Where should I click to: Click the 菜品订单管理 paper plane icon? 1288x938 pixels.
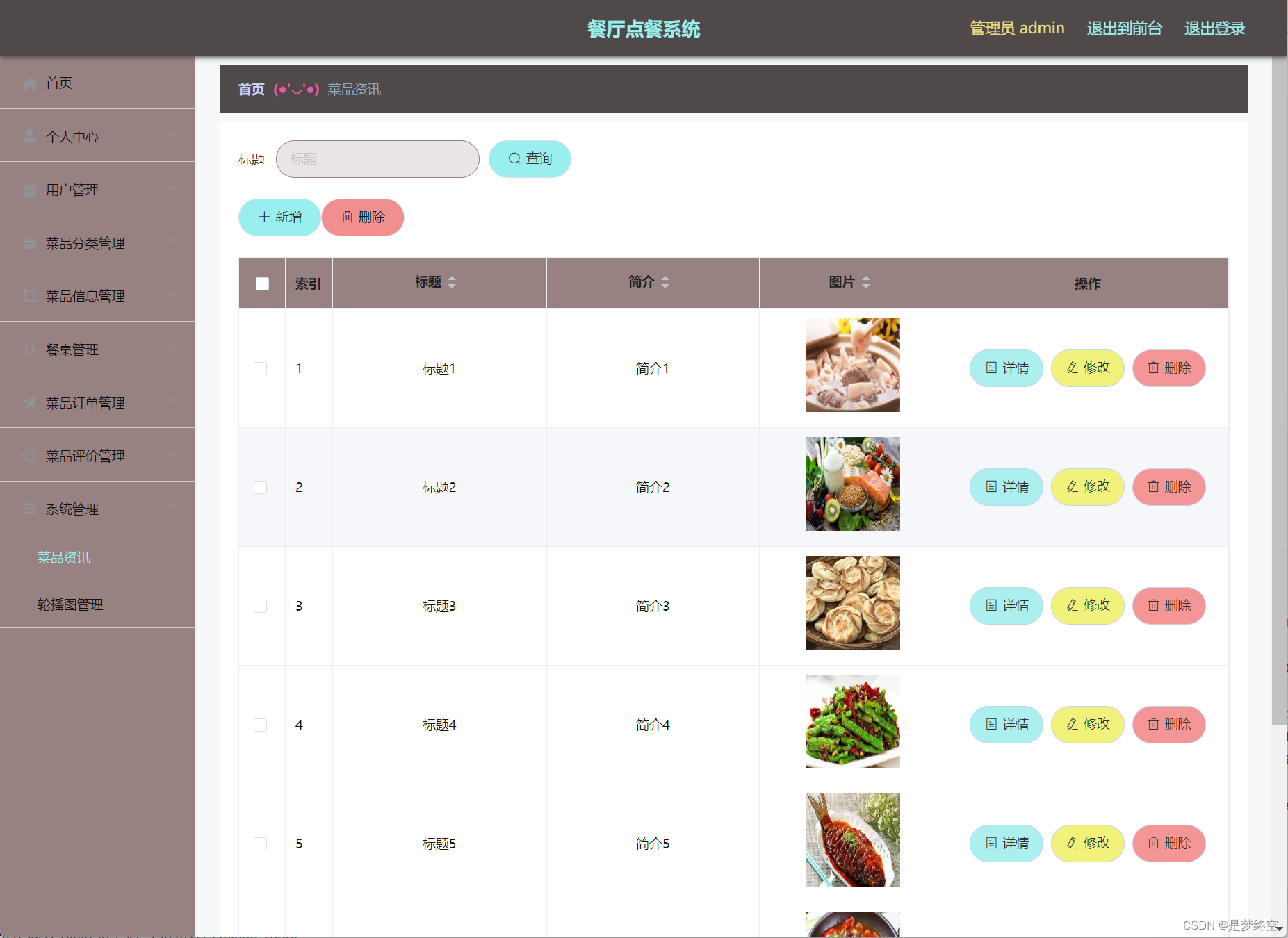(x=29, y=402)
